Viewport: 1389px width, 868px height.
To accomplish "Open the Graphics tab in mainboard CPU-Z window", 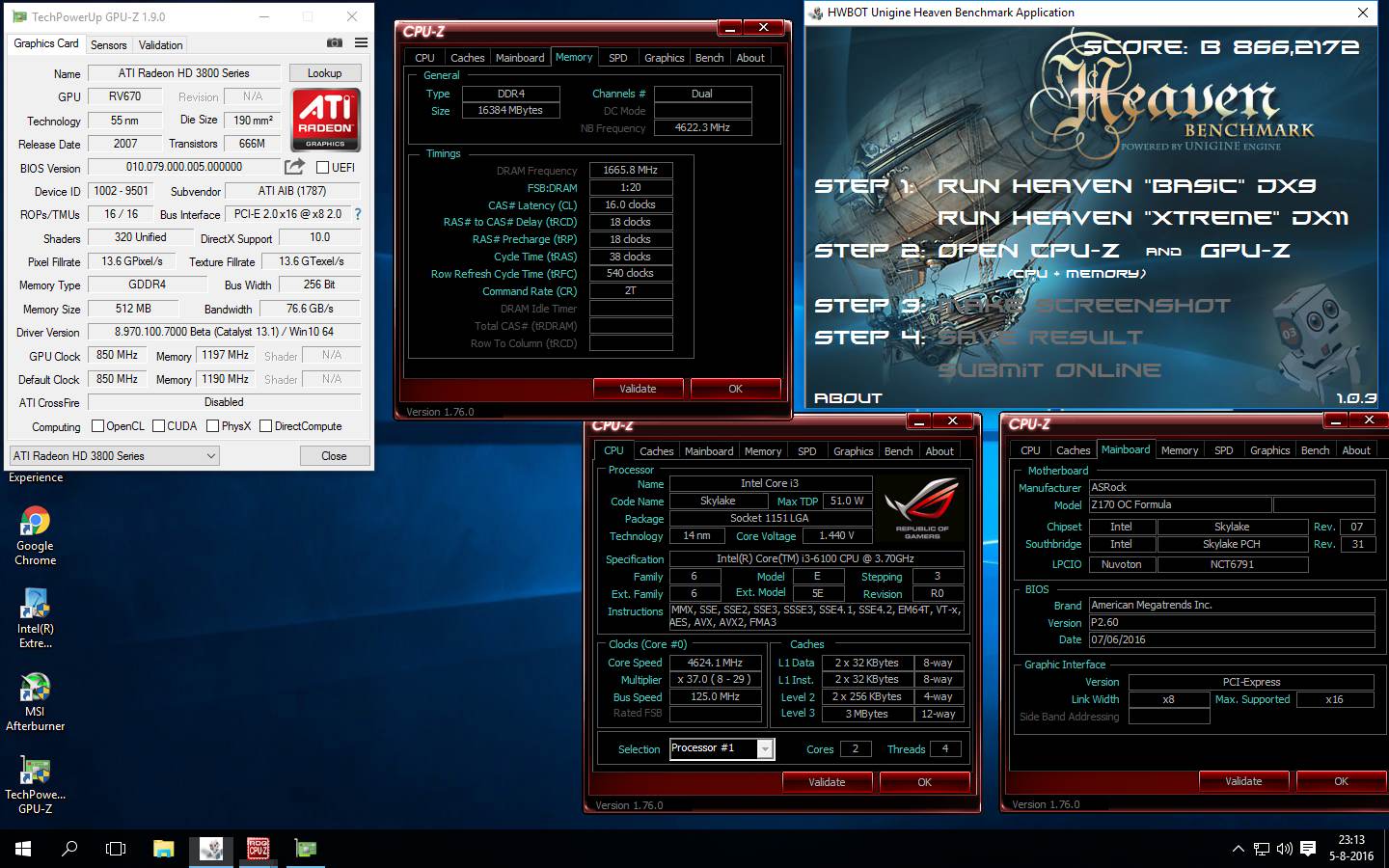I will point(1269,450).
